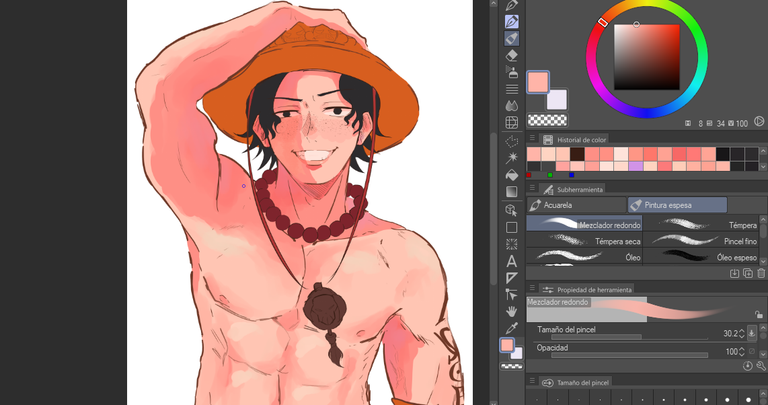The width and height of the screenshot is (768, 405).
Task: Select the Frame border tool
Action: coord(512,244)
